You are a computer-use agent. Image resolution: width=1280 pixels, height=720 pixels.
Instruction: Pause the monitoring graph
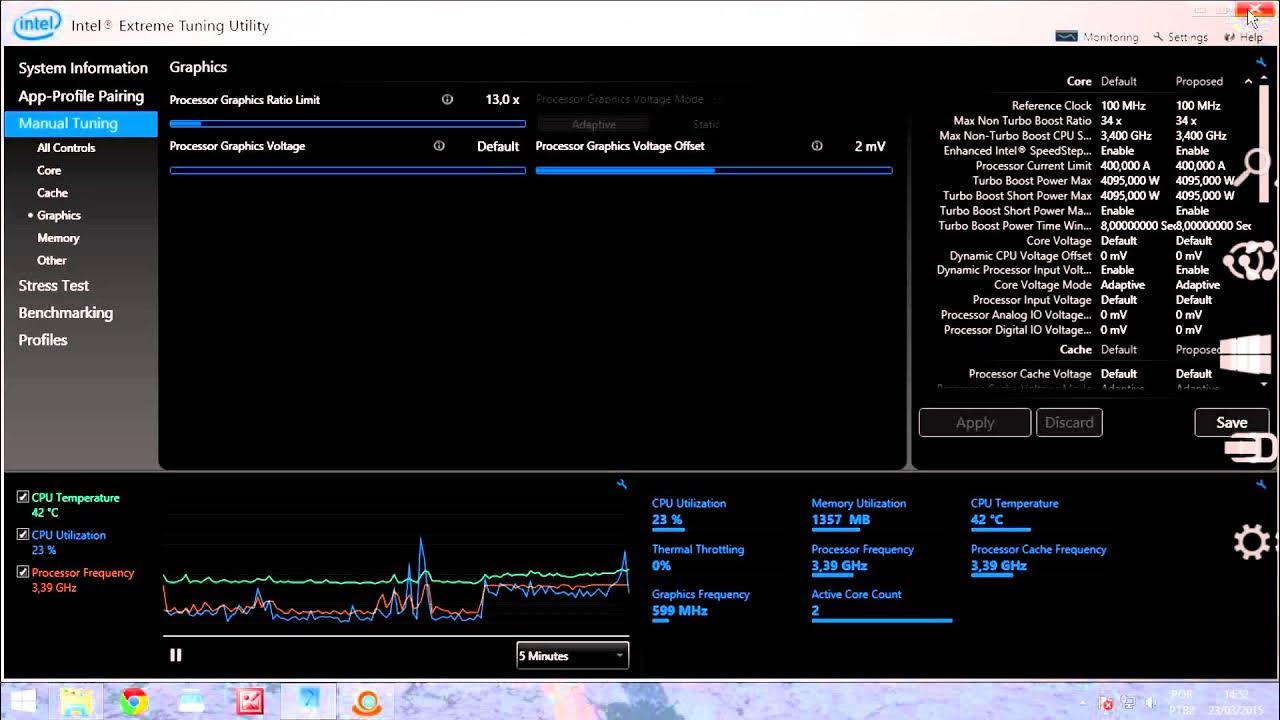click(x=176, y=655)
